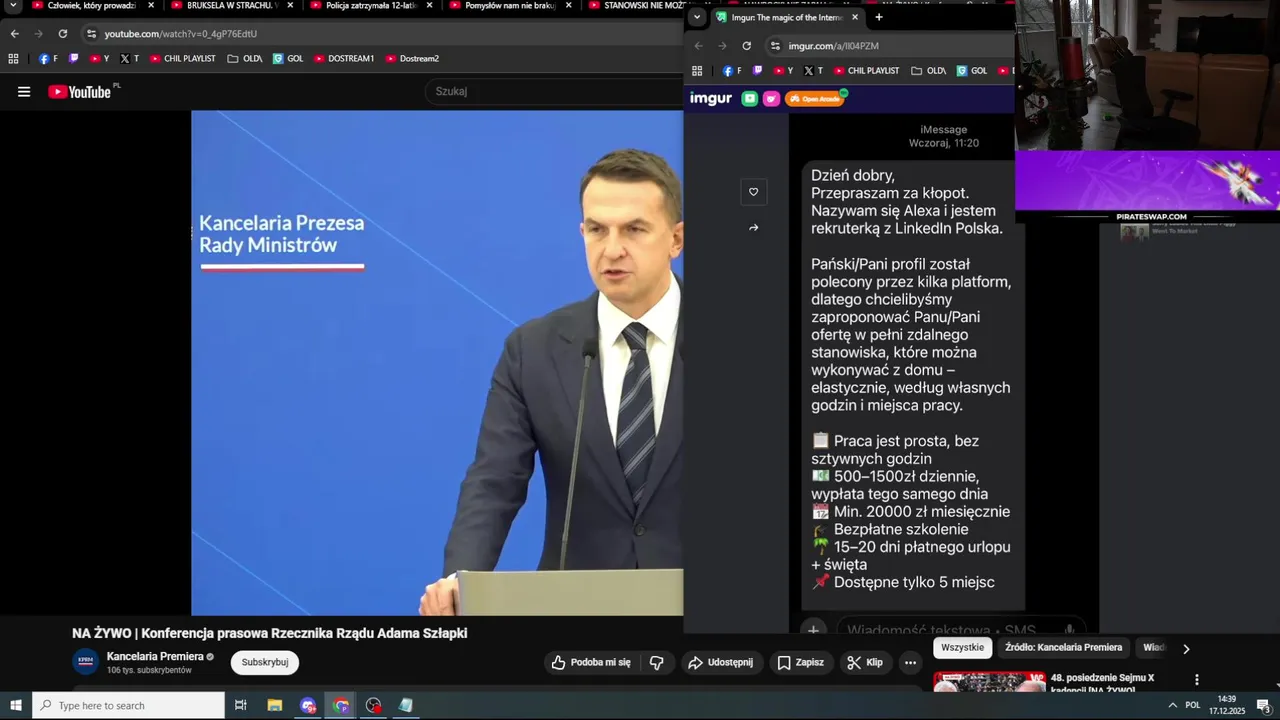
Task: Open File Explorer from the taskbar
Action: pyautogui.click(x=275, y=705)
